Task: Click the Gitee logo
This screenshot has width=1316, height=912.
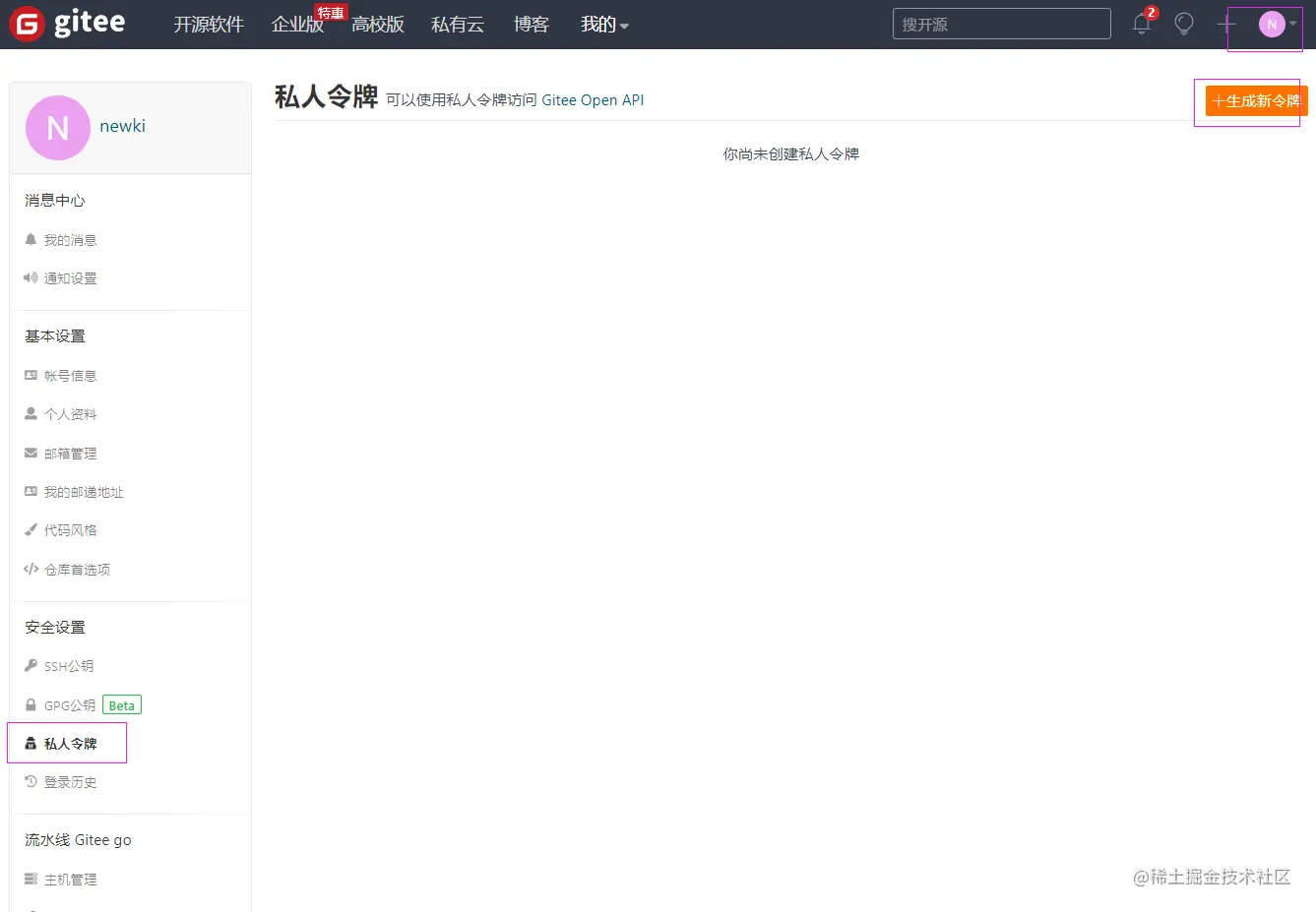Action: click(x=67, y=24)
